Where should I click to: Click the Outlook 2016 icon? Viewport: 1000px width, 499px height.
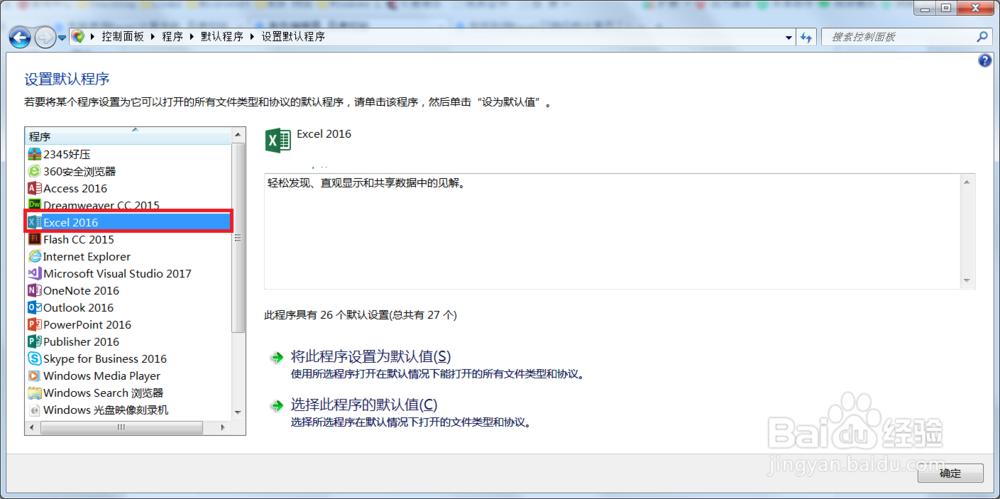[34, 308]
